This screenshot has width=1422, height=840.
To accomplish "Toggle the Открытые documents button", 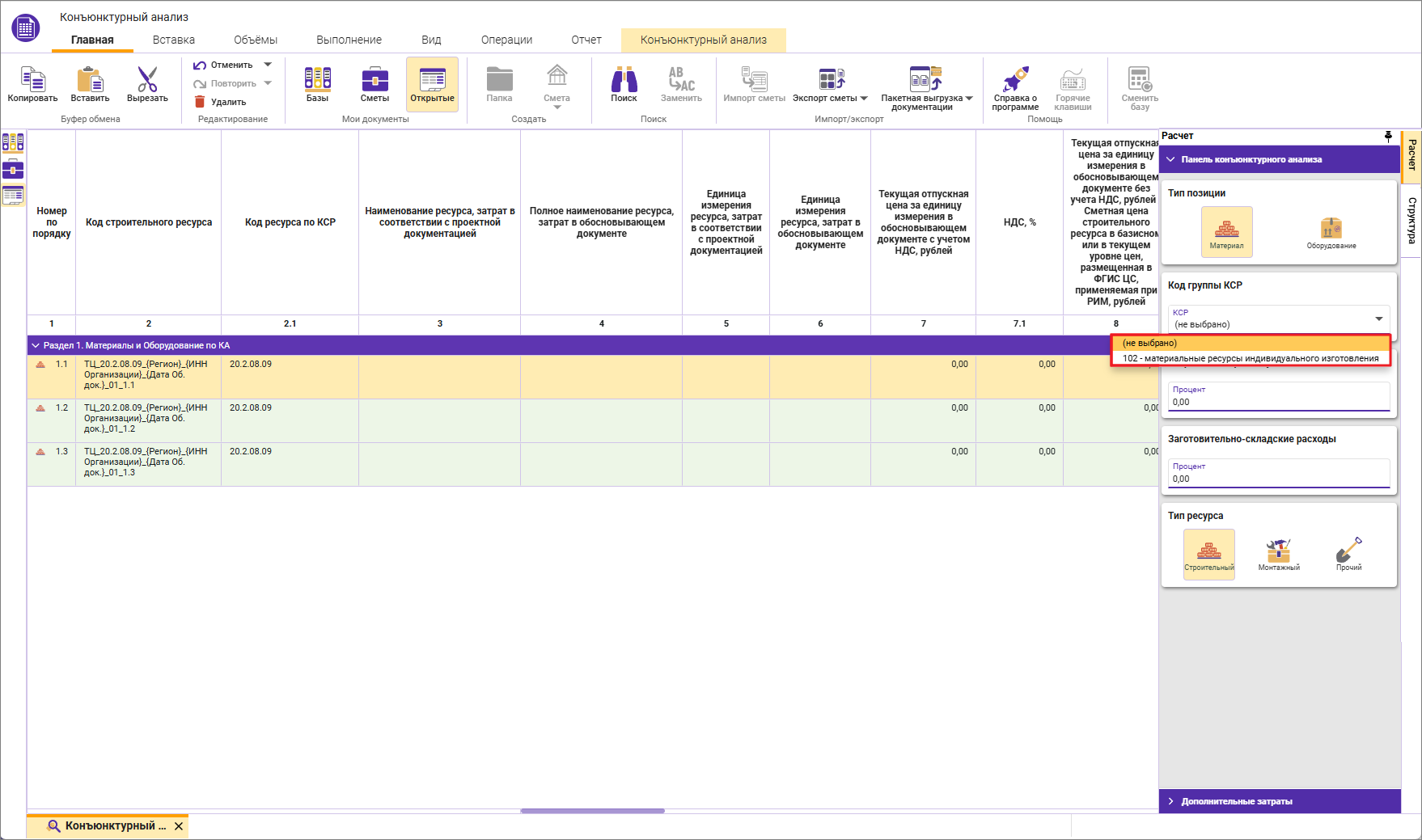I will tap(432, 84).
